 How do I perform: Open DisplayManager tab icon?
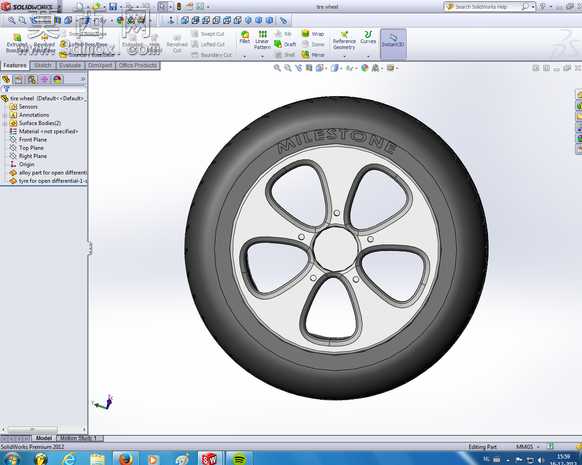(x=57, y=79)
